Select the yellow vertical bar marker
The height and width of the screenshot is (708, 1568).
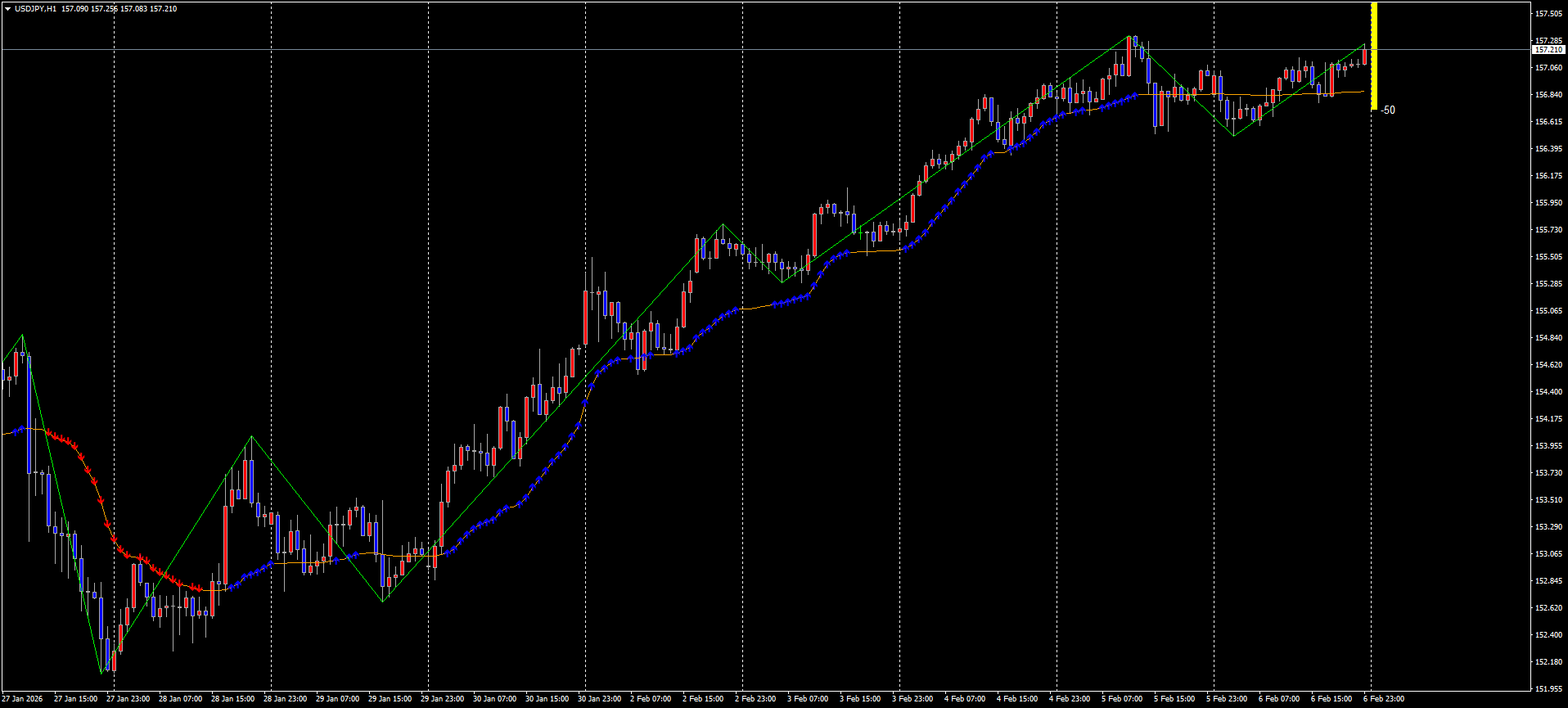tap(1374, 56)
